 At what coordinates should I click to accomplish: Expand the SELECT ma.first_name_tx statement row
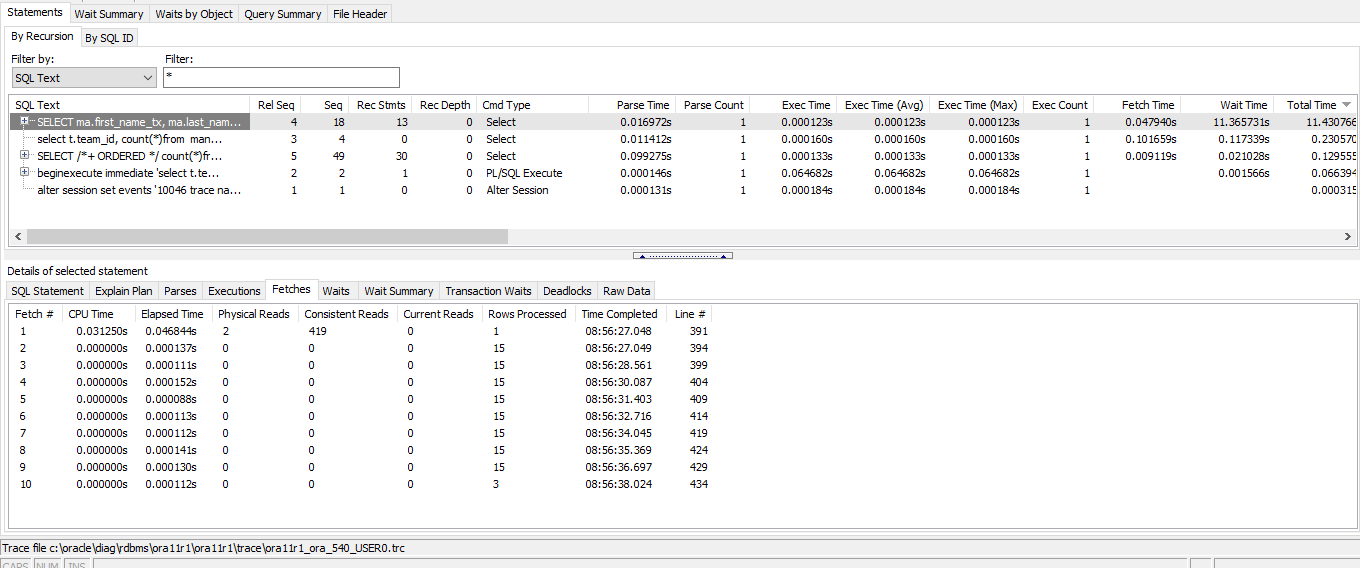click(x=25, y=121)
